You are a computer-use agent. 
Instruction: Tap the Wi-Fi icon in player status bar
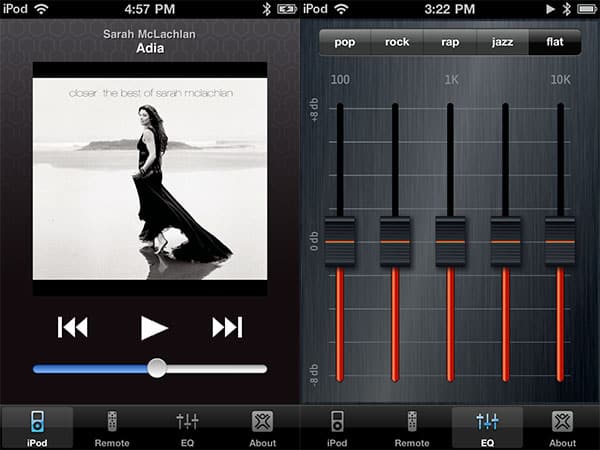point(41,9)
